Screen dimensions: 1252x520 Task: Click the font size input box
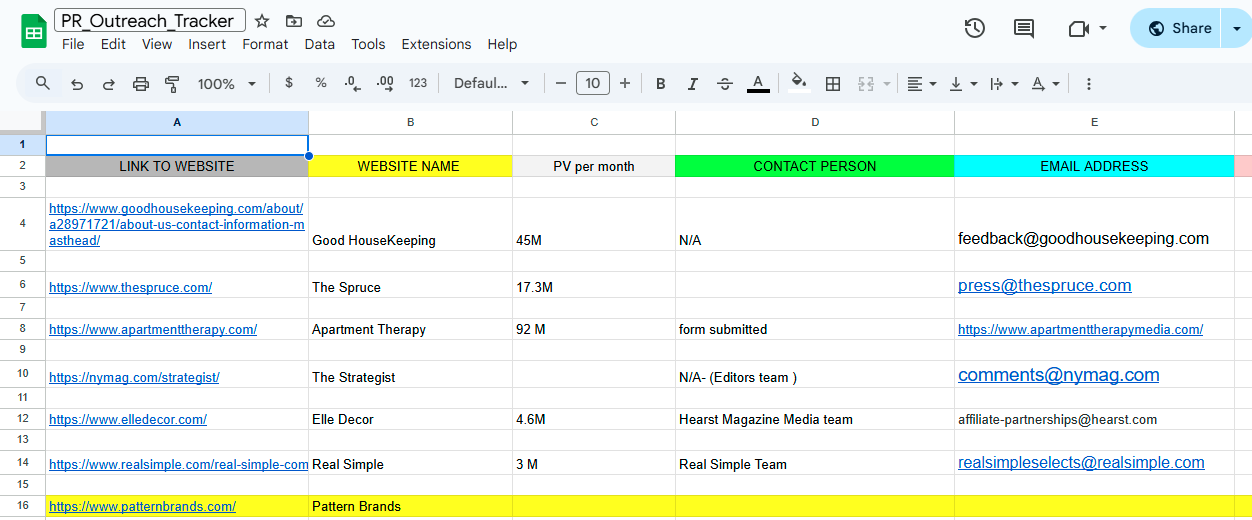[593, 83]
